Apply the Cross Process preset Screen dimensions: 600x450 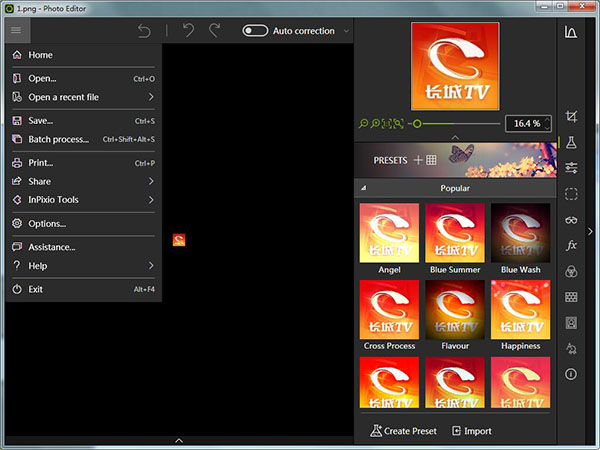click(389, 310)
